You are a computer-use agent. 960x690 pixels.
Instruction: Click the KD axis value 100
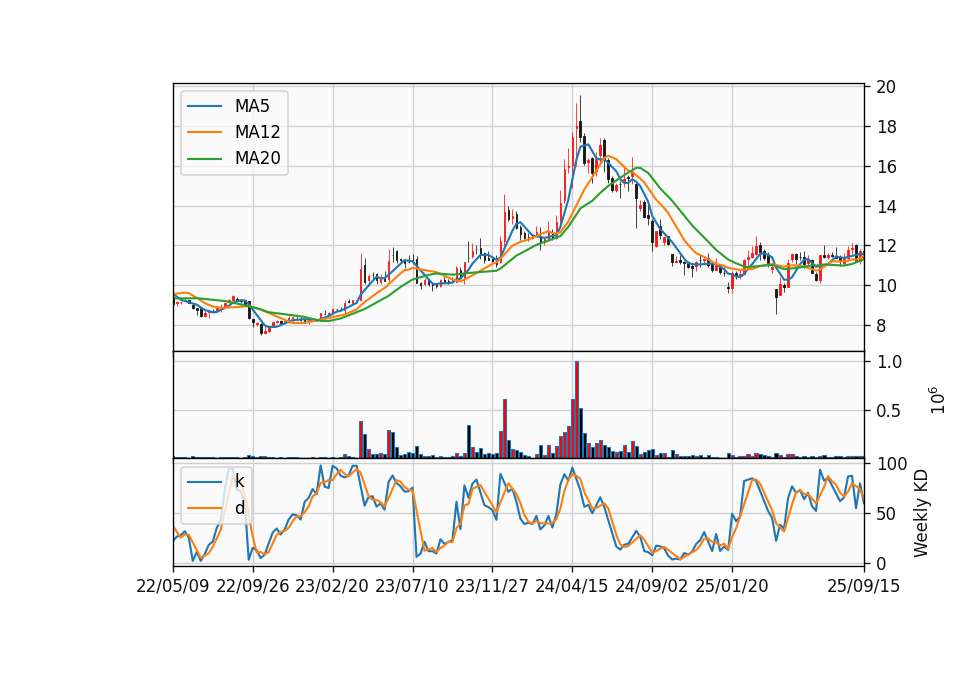pyautogui.click(x=892, y=463)
